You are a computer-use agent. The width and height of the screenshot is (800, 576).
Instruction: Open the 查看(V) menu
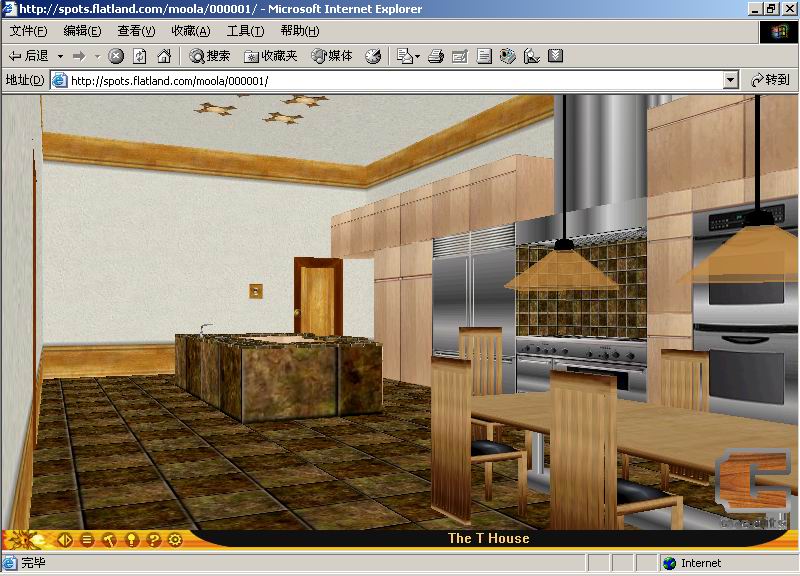click(136, 31)
